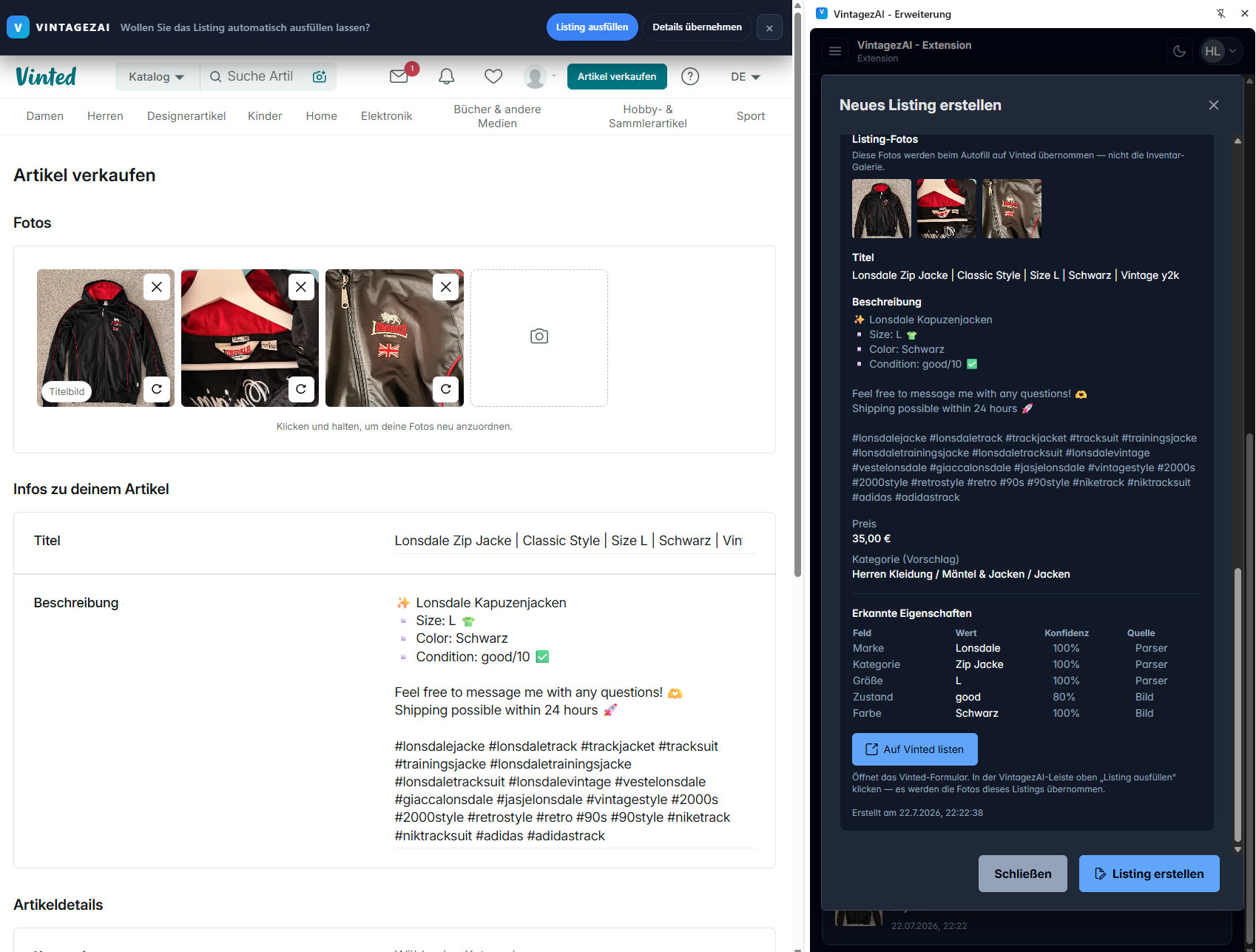Viewport: 1256px width, 952px height.
Task: Toggle dark mode moon icon in extension
Action: [x=1180, y=51]
